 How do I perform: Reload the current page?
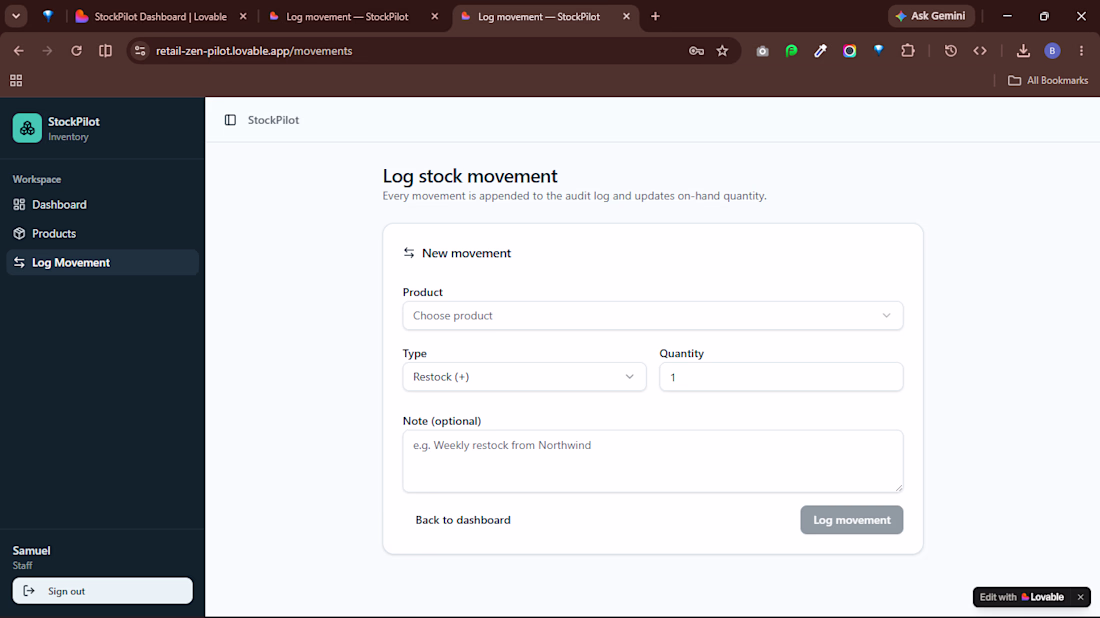[x=76, y=51]
